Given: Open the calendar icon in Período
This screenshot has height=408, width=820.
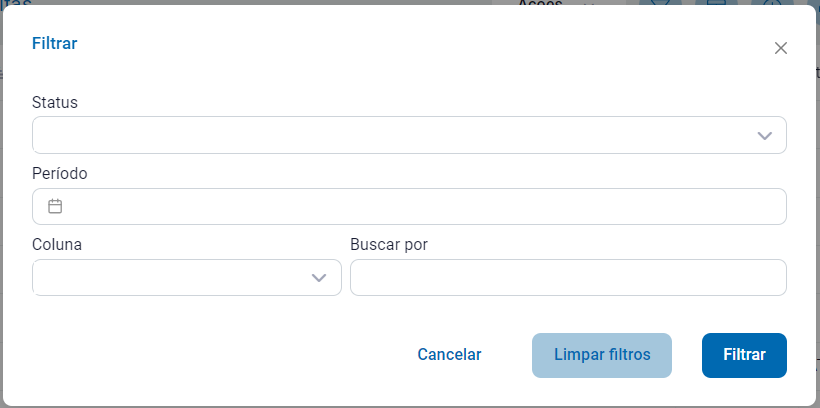Looking at the screenshot, I should [56, 206].
